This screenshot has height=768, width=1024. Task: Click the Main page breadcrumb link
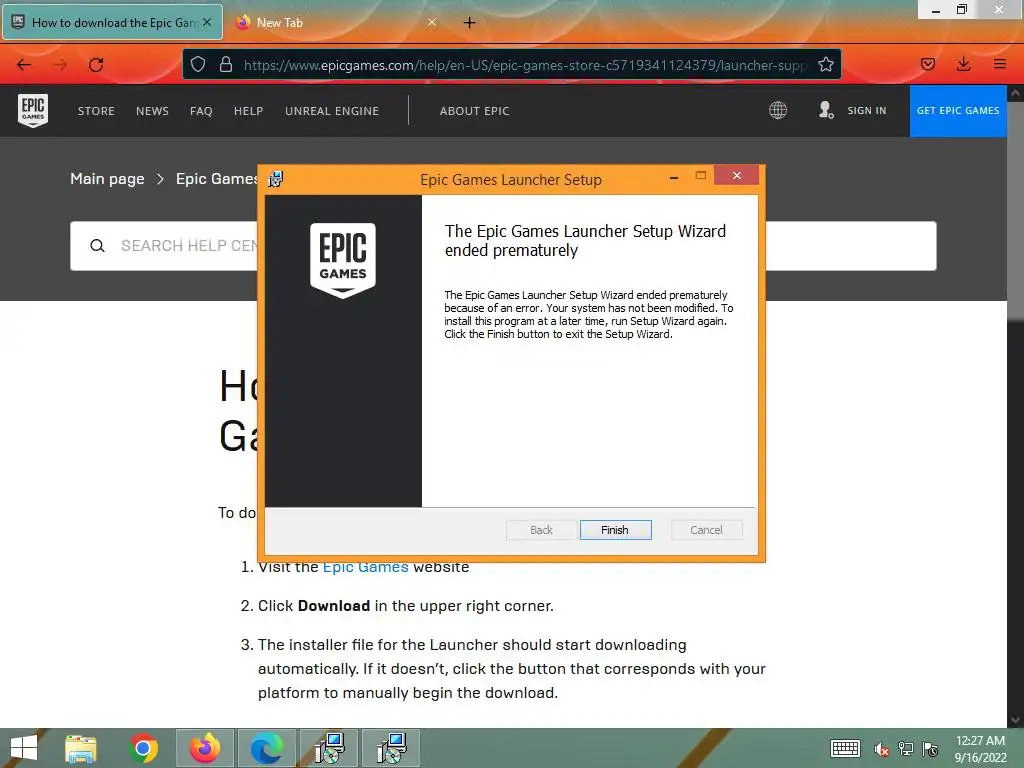pyautogui.click(x=107, y=179)
